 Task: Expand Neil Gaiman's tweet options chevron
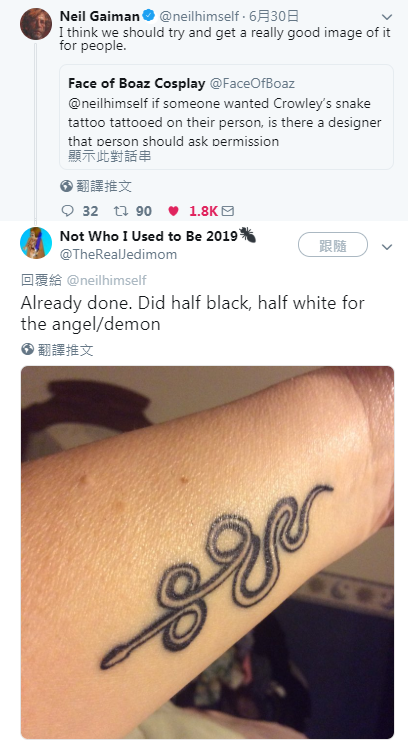(387, 17)
